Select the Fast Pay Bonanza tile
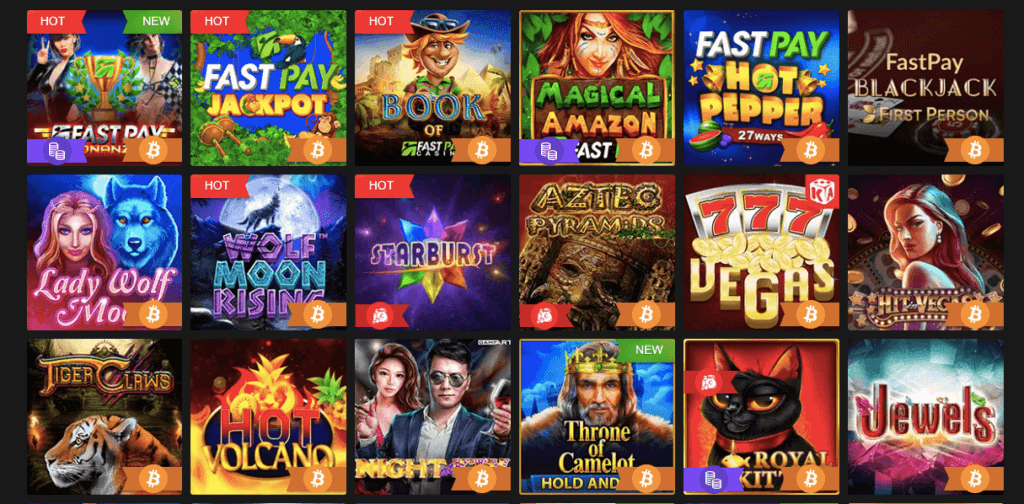This screenshot has width=1024, height=504. point(104,87)
